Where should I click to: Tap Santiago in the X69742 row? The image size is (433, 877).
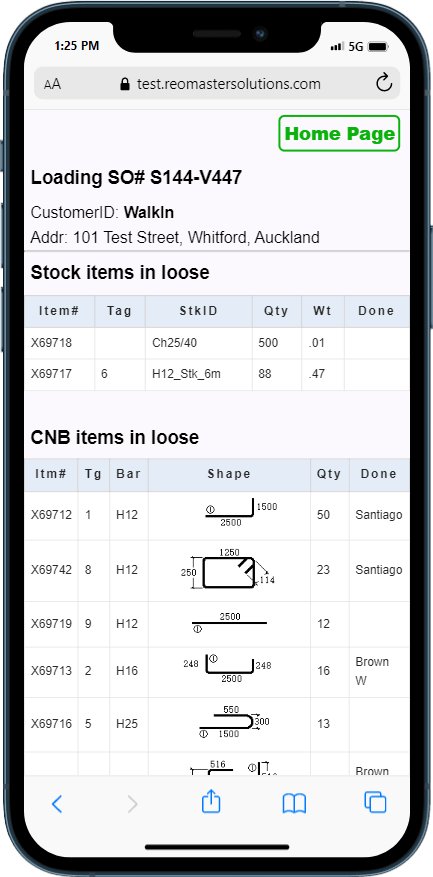[379, 570]
